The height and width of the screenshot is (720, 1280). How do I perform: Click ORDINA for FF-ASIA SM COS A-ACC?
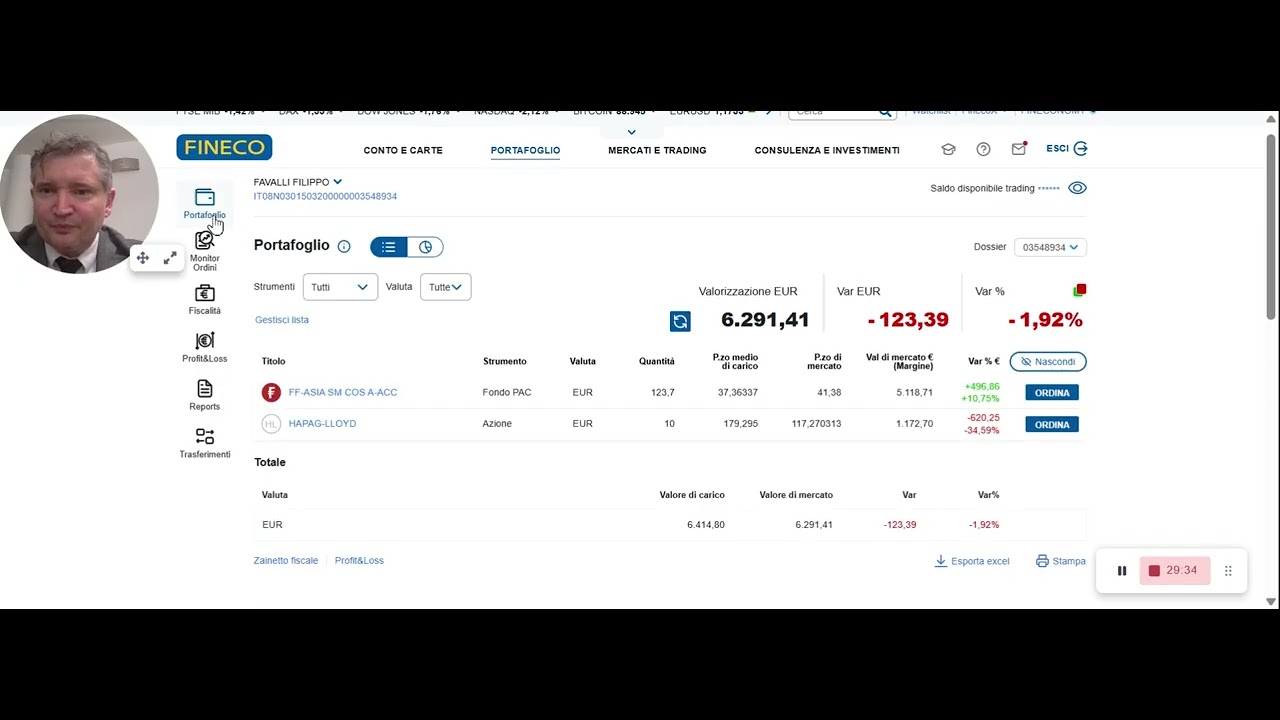[1052, 393]
